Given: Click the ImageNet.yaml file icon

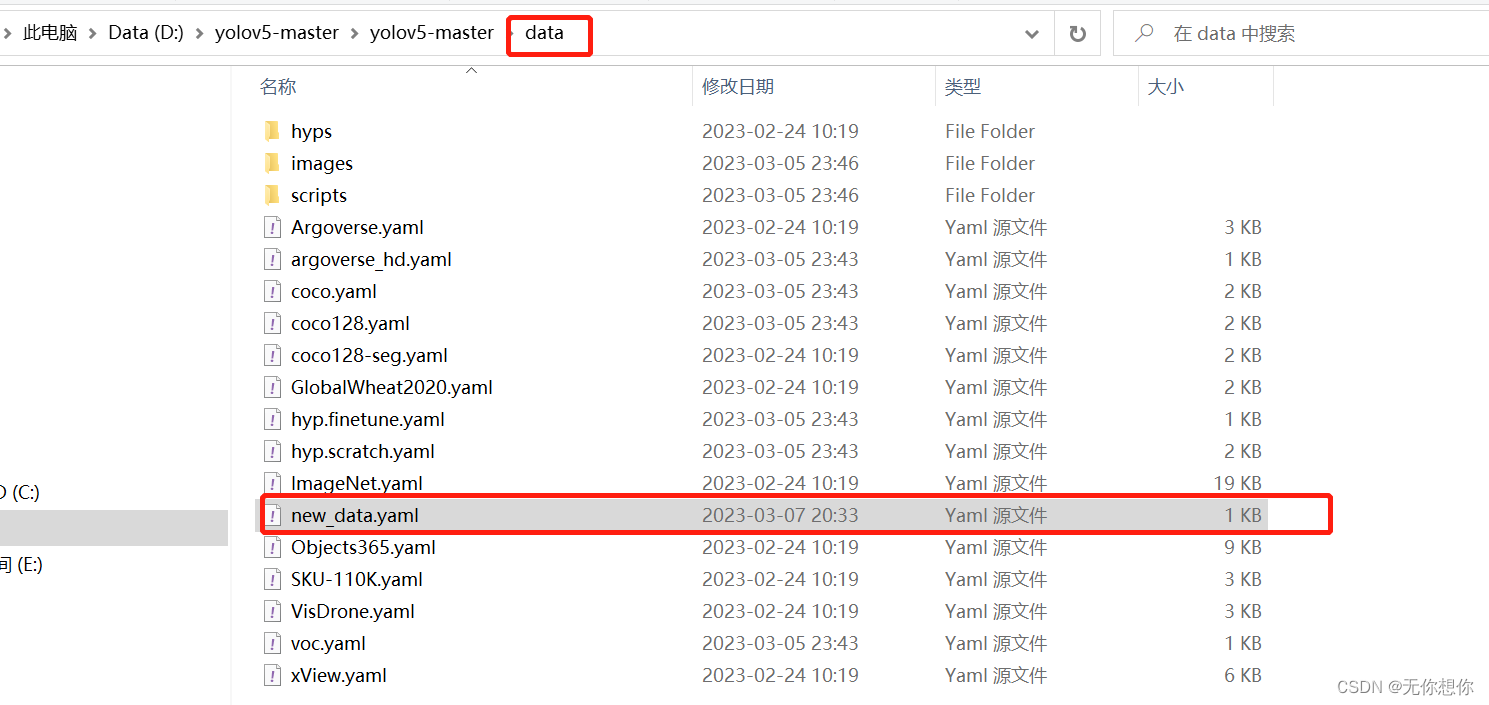Looking at the screenshot, I should pos(272,483).
